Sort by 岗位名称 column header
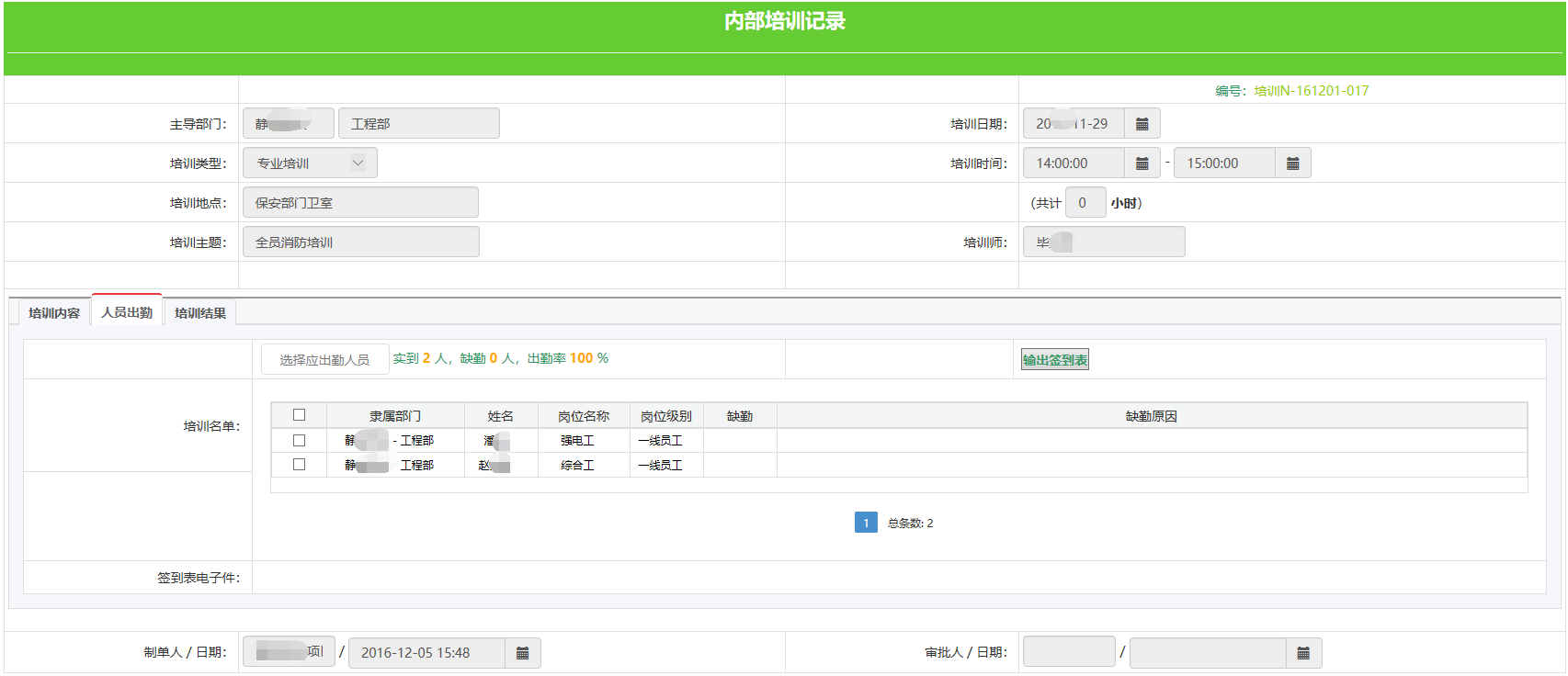 (x=584, y=416)
